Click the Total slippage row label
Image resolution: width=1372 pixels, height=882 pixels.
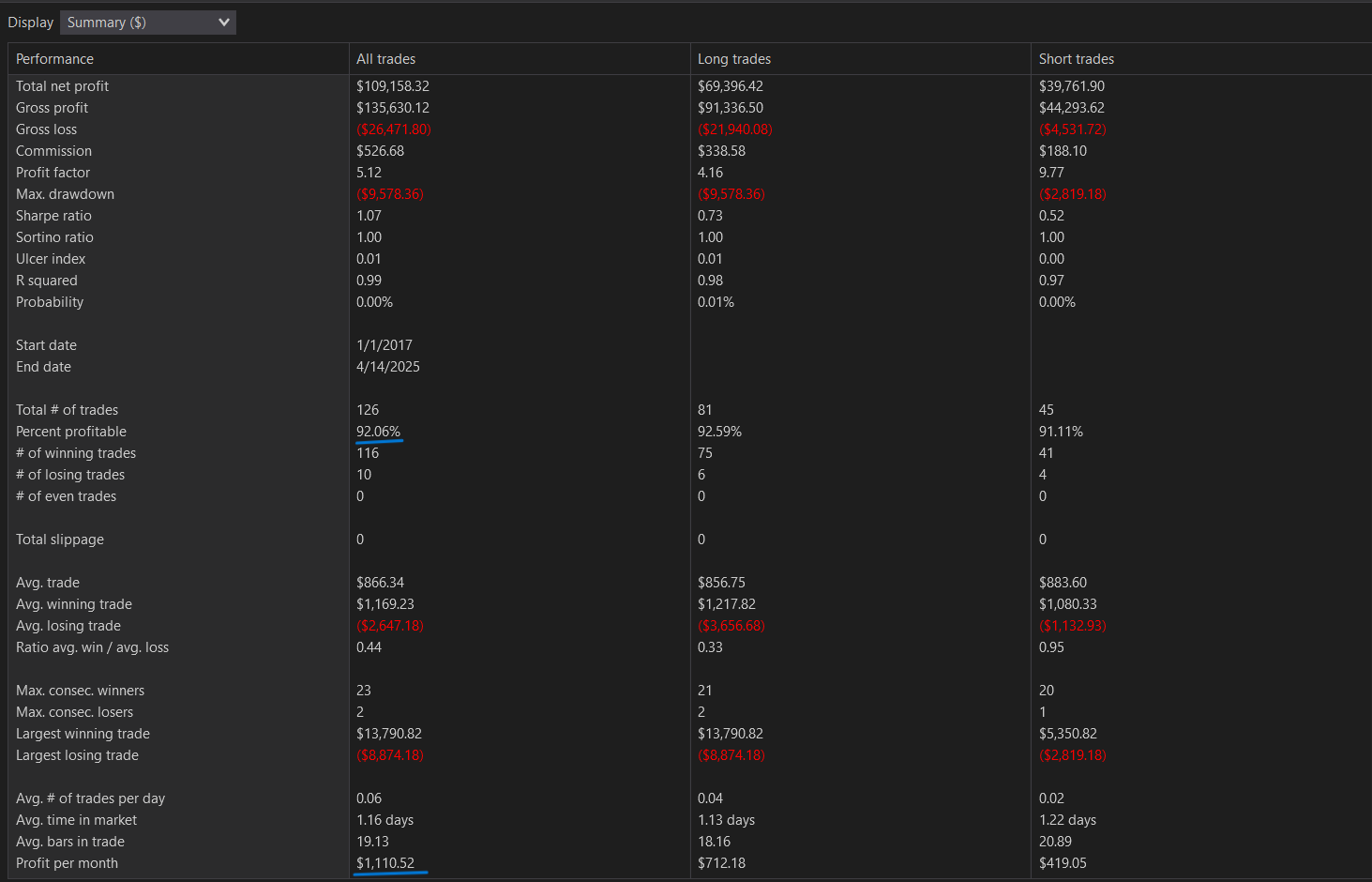(x=59, y=540)
